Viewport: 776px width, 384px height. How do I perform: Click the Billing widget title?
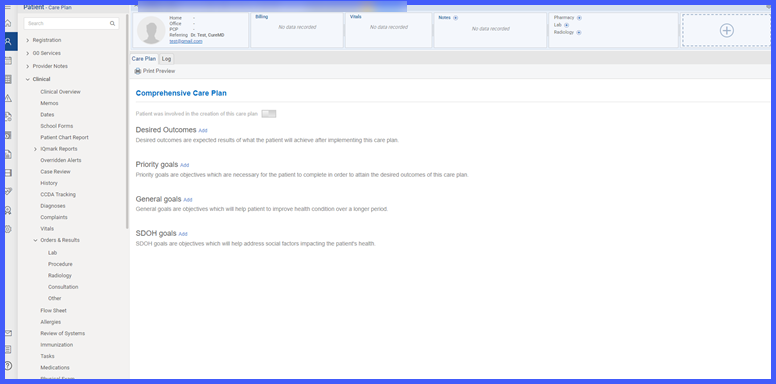(261, 17)
